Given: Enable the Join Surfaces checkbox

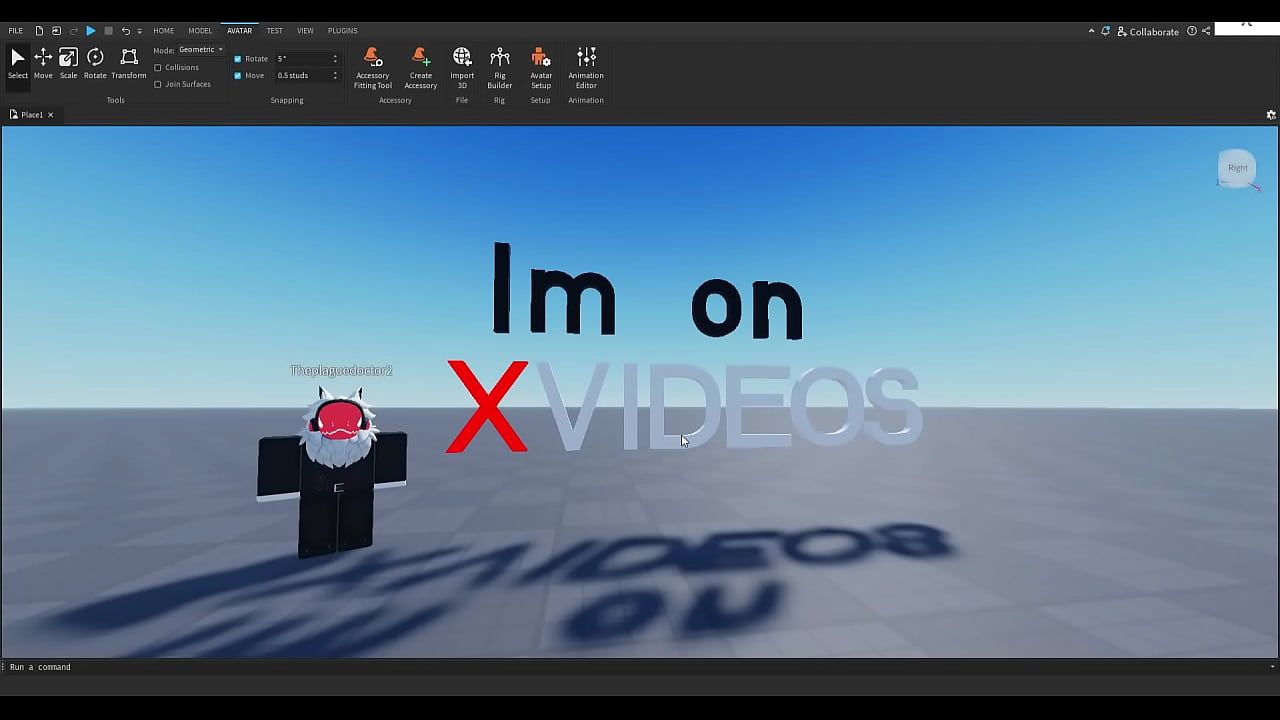Looking at the screenshot, I should (158, 84).
